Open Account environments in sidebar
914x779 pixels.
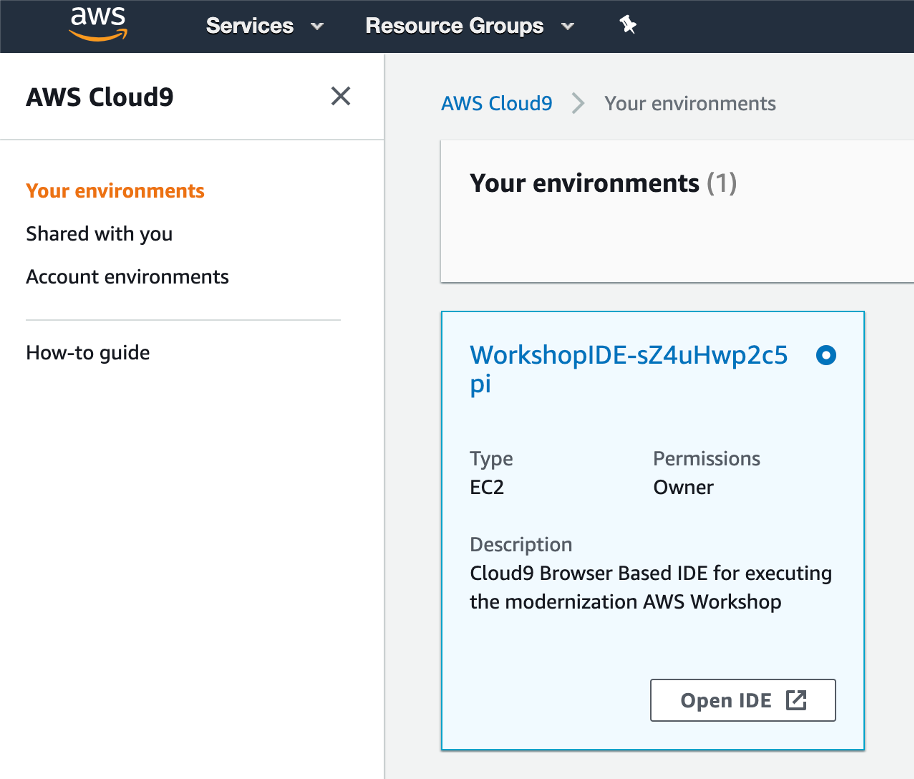(127, 276)
